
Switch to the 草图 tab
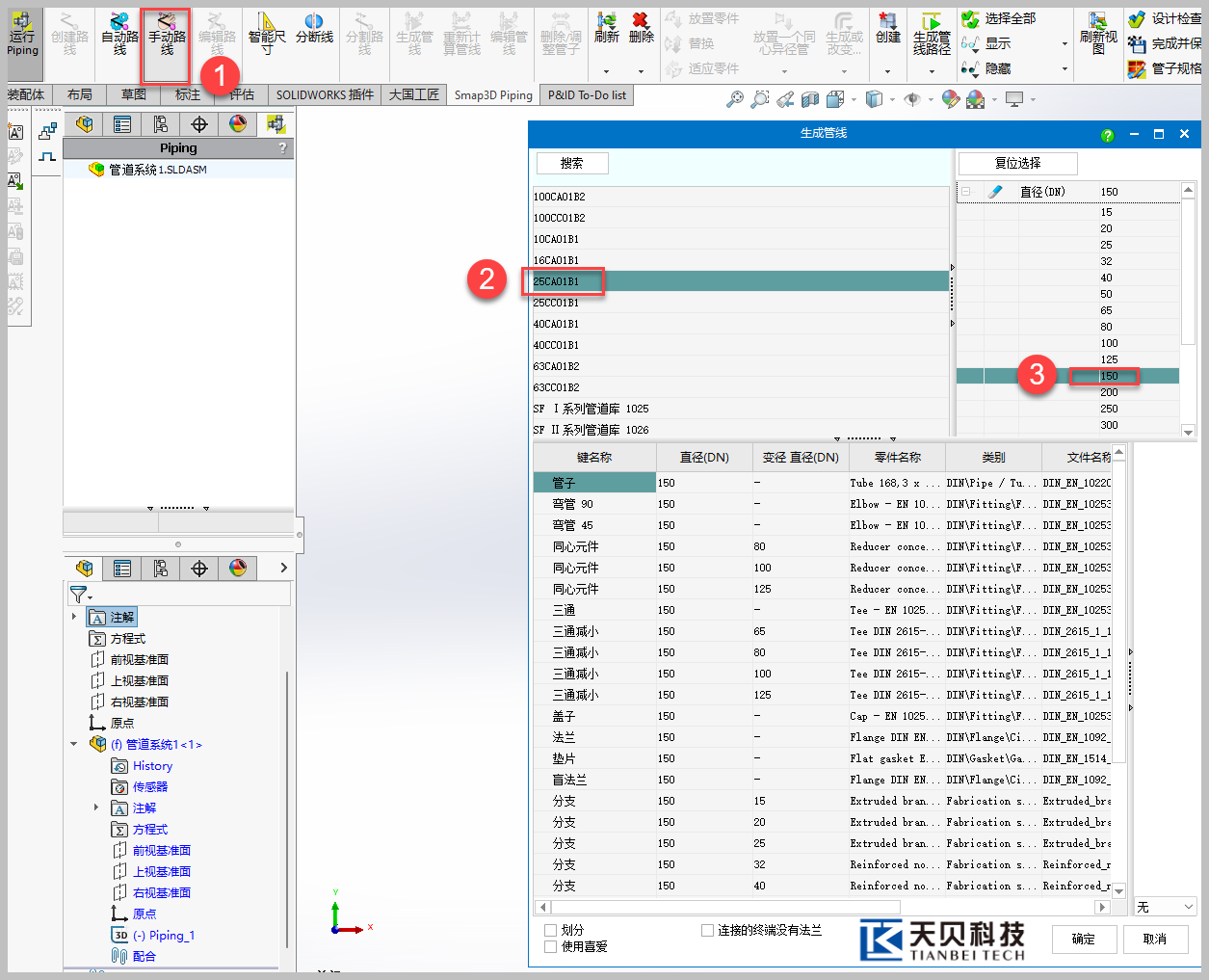[x=134, y=94]
